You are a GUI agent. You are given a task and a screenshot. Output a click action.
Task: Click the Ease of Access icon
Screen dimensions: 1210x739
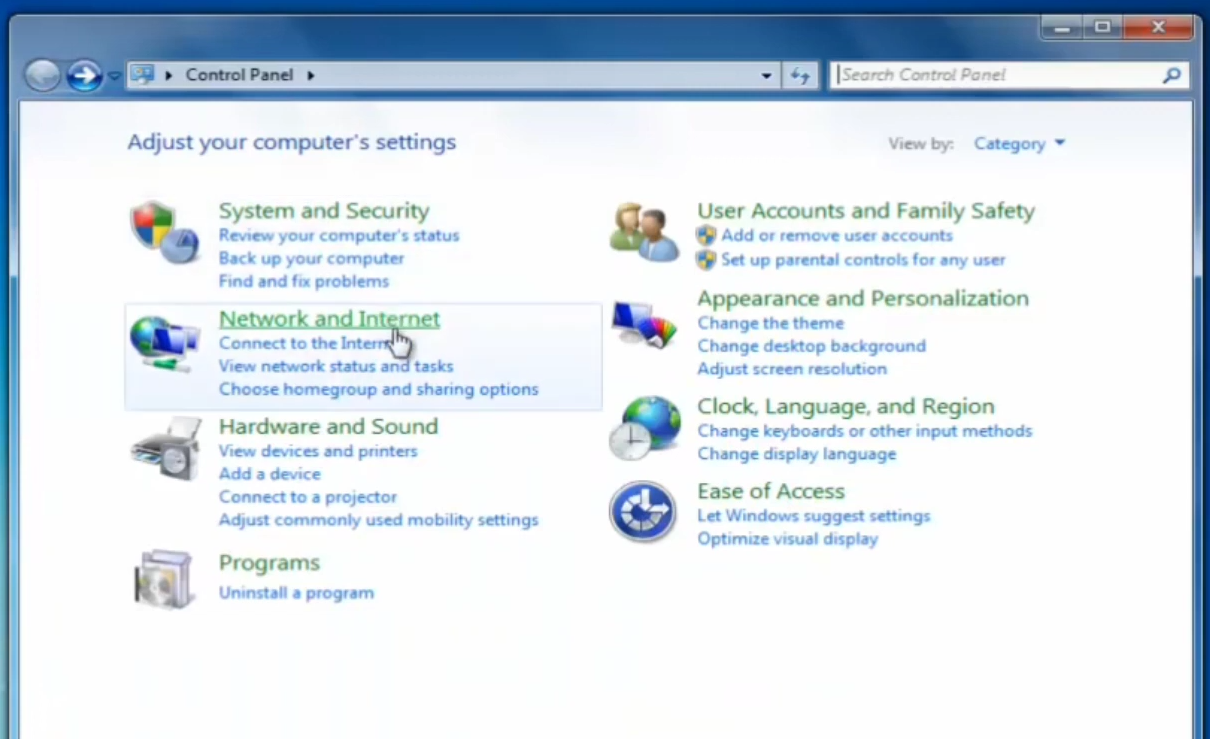pyautogui.click(x=644, y=512)
